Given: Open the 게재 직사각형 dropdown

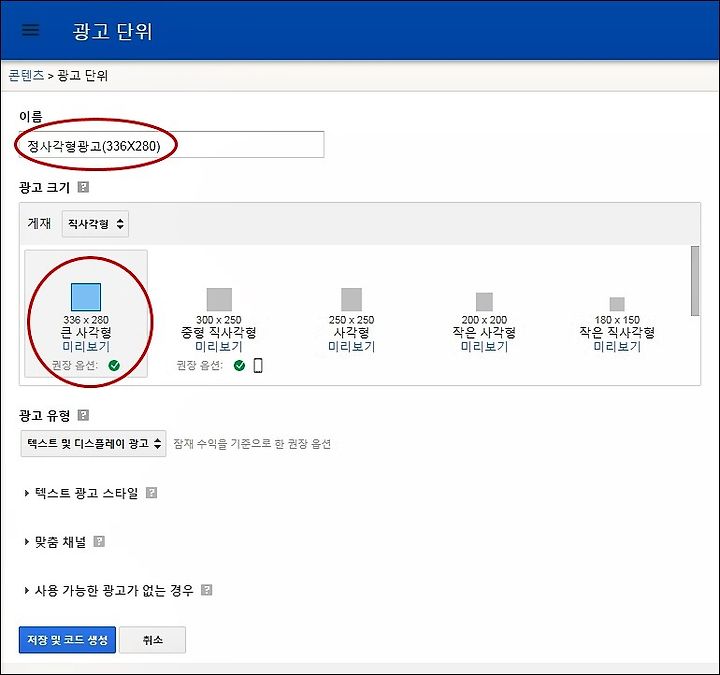Looking at the screenshot, I should pos(96,224).
